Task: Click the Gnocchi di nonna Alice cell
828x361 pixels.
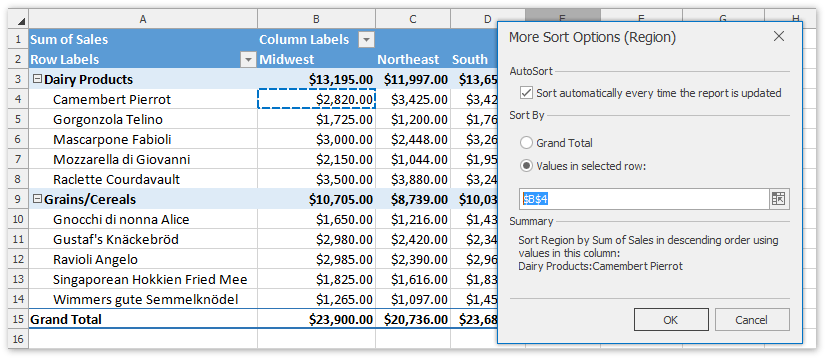Action: (143, 220)
